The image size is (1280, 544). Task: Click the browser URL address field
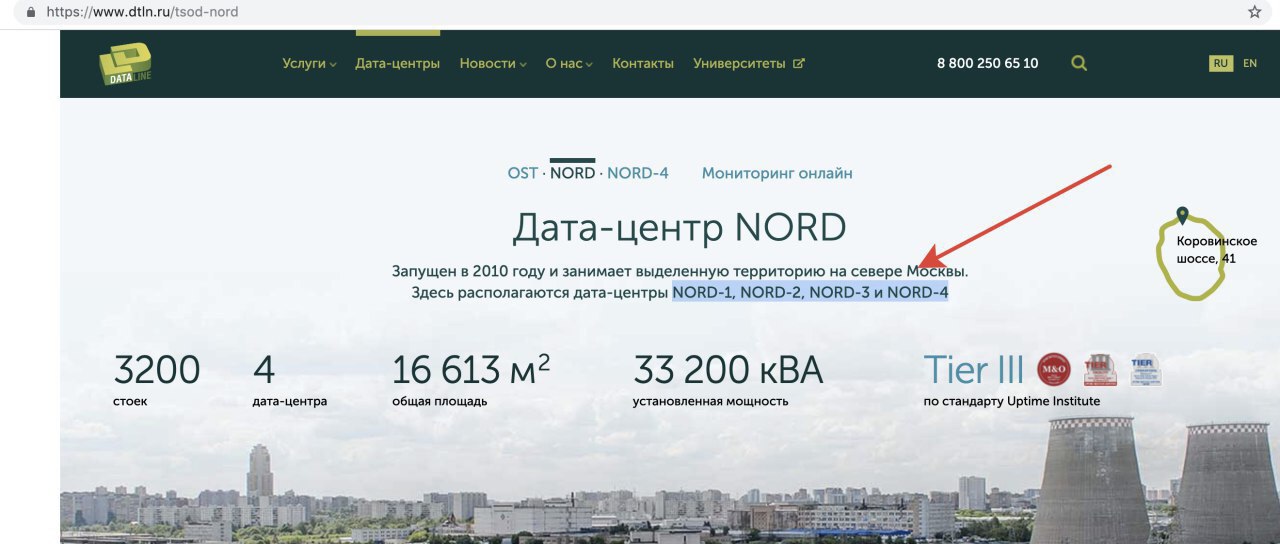point(640,13)
